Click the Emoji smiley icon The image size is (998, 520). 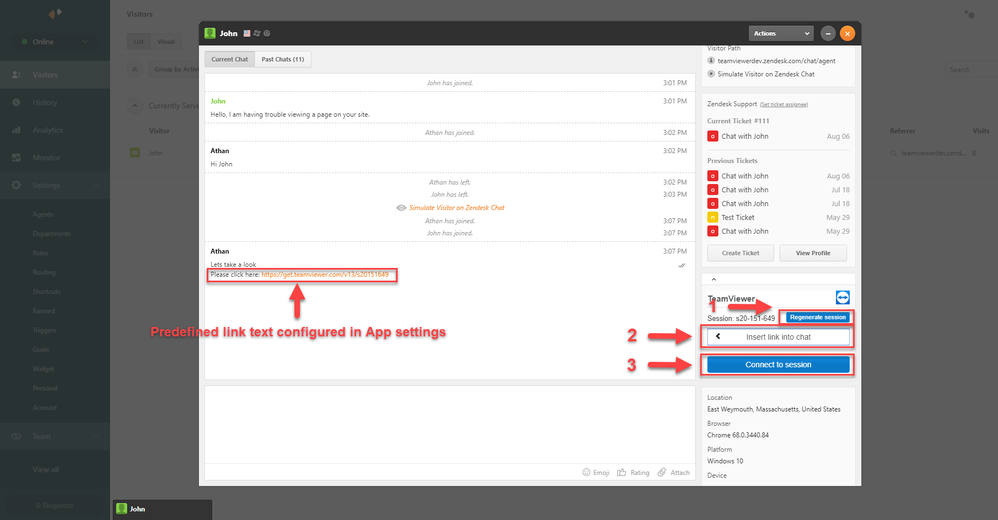(587, 472)
